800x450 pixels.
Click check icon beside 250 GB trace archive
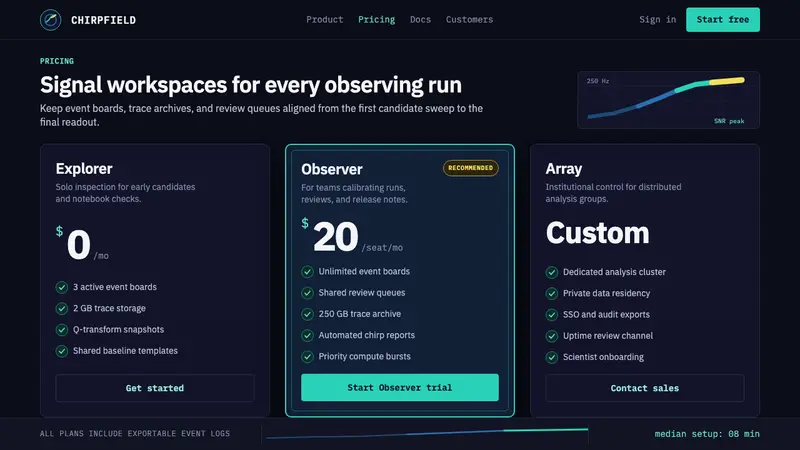(x=307, y=314)
